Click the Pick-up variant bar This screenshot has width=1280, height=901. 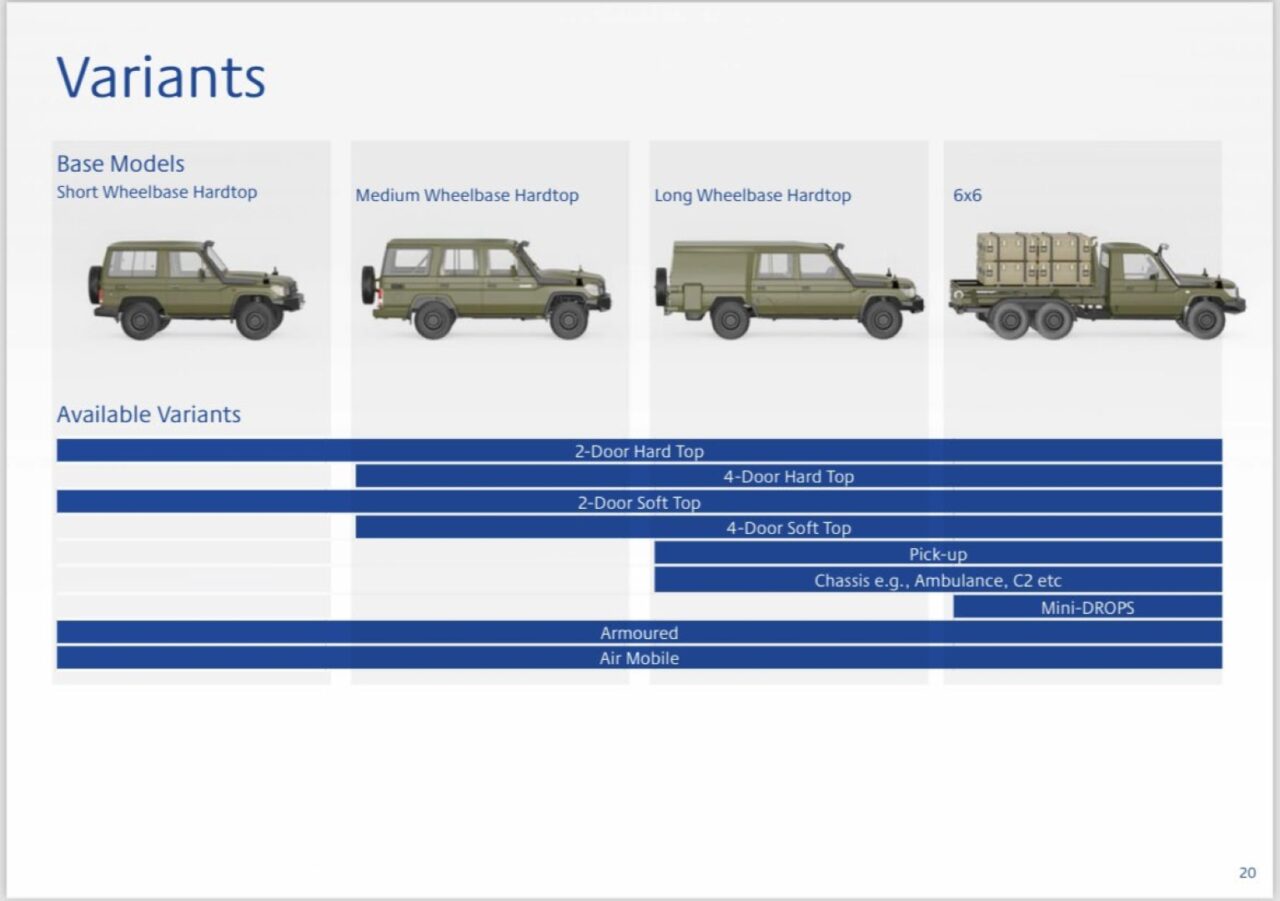click(x=938, y=554)
